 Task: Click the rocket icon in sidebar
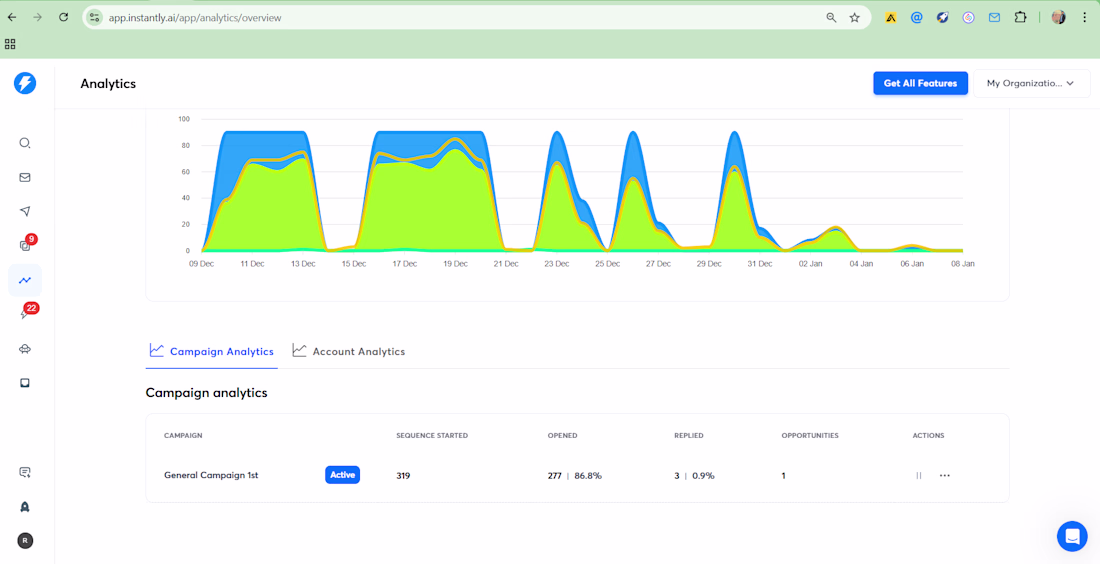(25, 506)
